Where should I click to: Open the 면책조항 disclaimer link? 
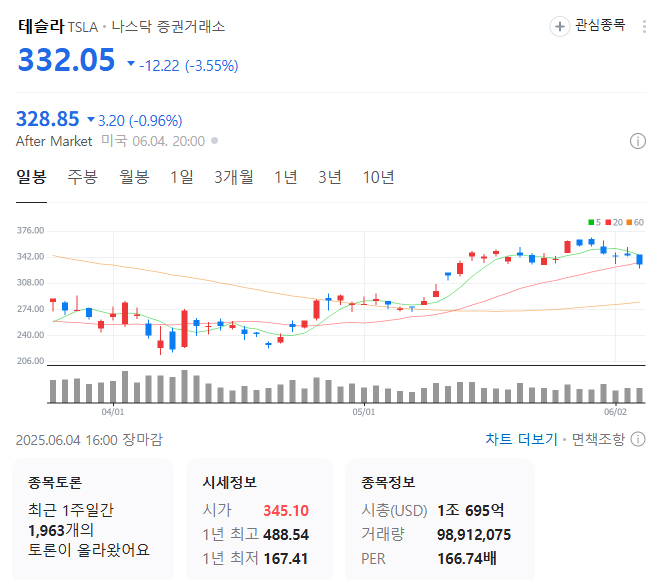pos(598,439)
